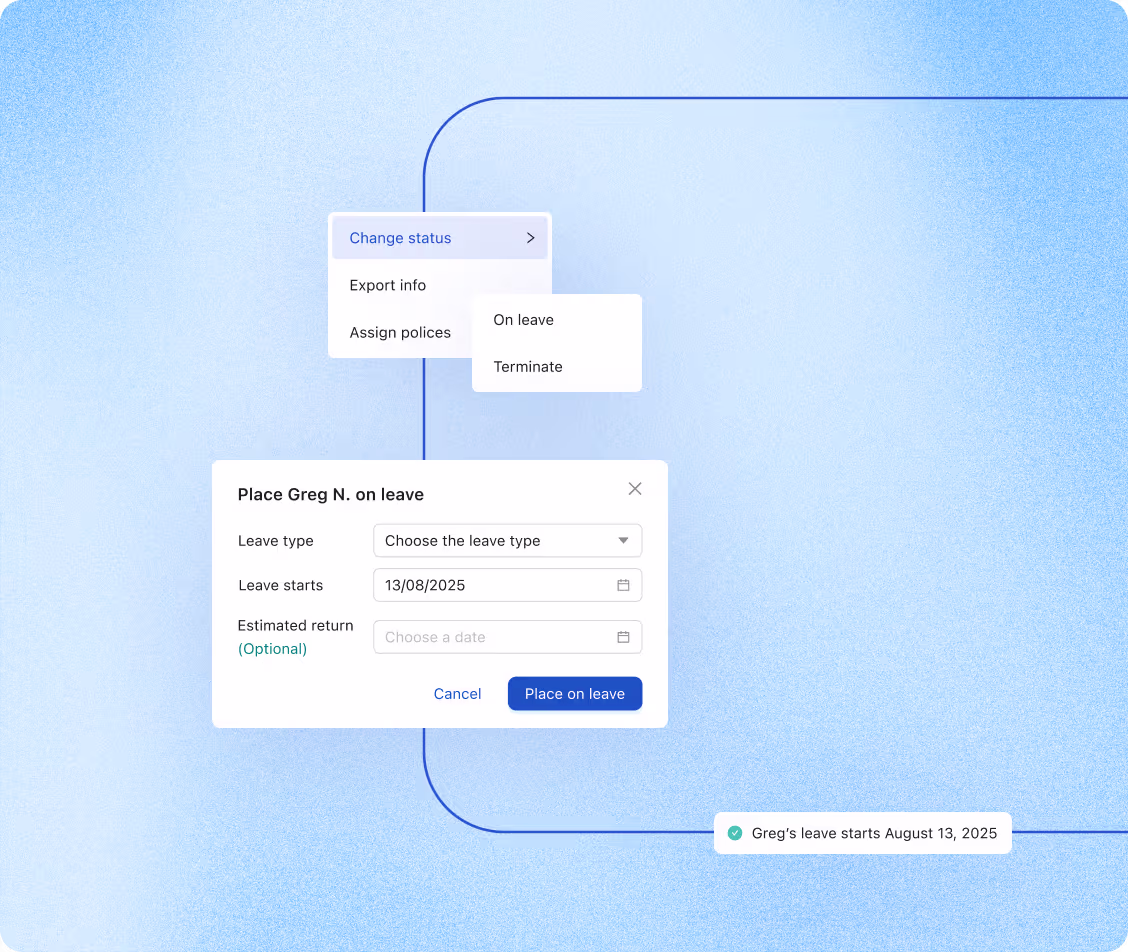Image resolution: width=1128 pixels, height=952 pixels.
Task: Cancel the leave dialog
Action: coord(457,694)
